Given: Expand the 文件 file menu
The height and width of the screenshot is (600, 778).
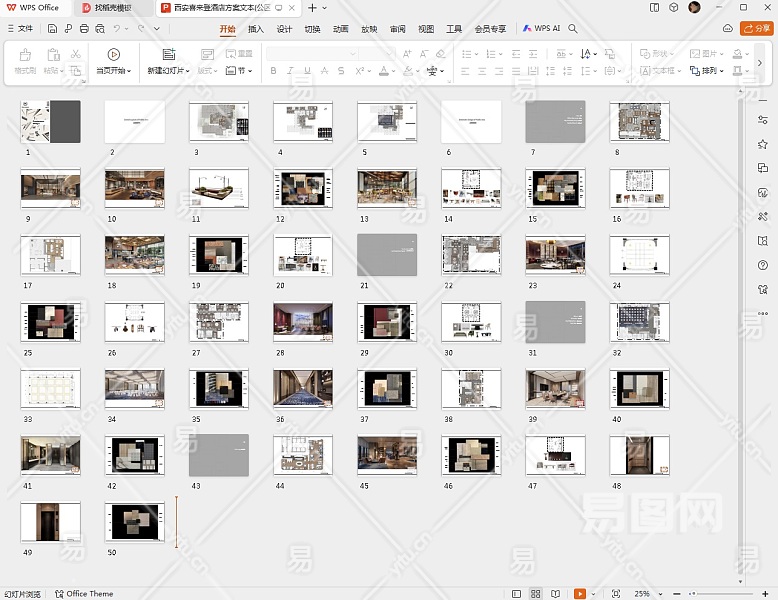Looking at the screenshot, I should click(x=20, y=29).
